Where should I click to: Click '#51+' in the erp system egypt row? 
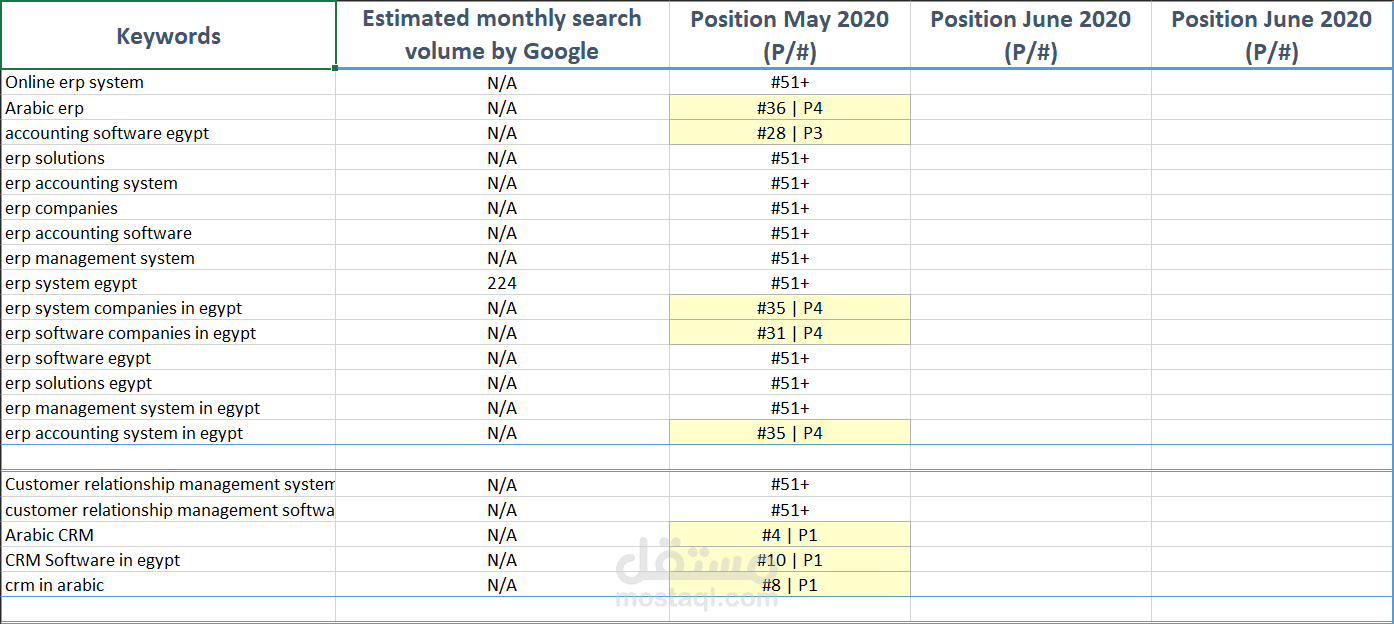790,283
